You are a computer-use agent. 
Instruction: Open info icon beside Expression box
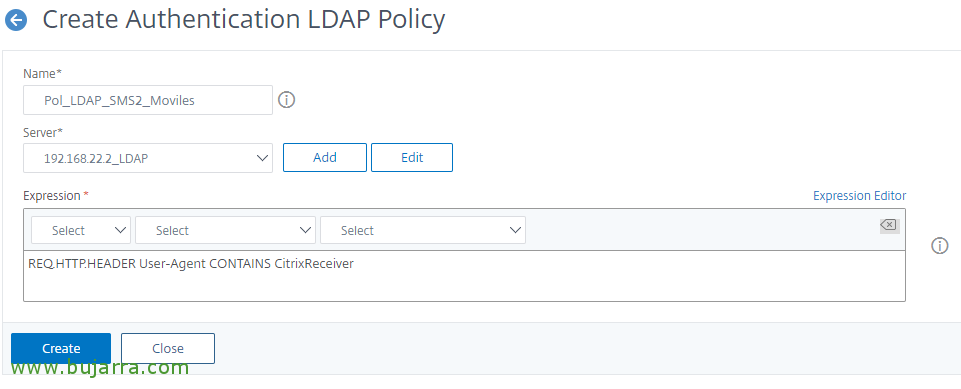pos(940,246)
